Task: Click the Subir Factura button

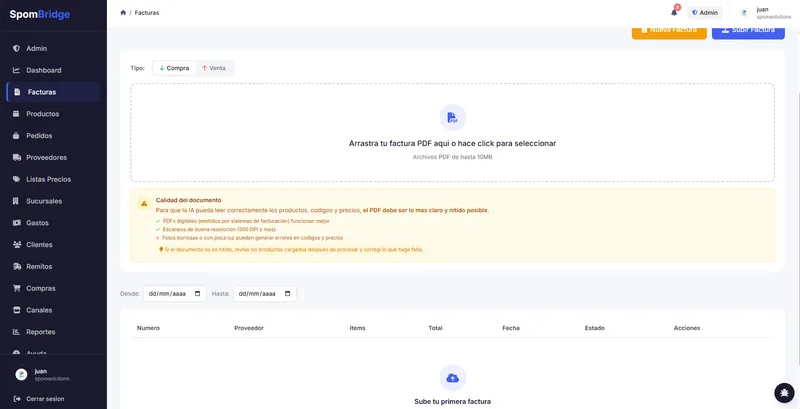Action: [x=748, y=32]
